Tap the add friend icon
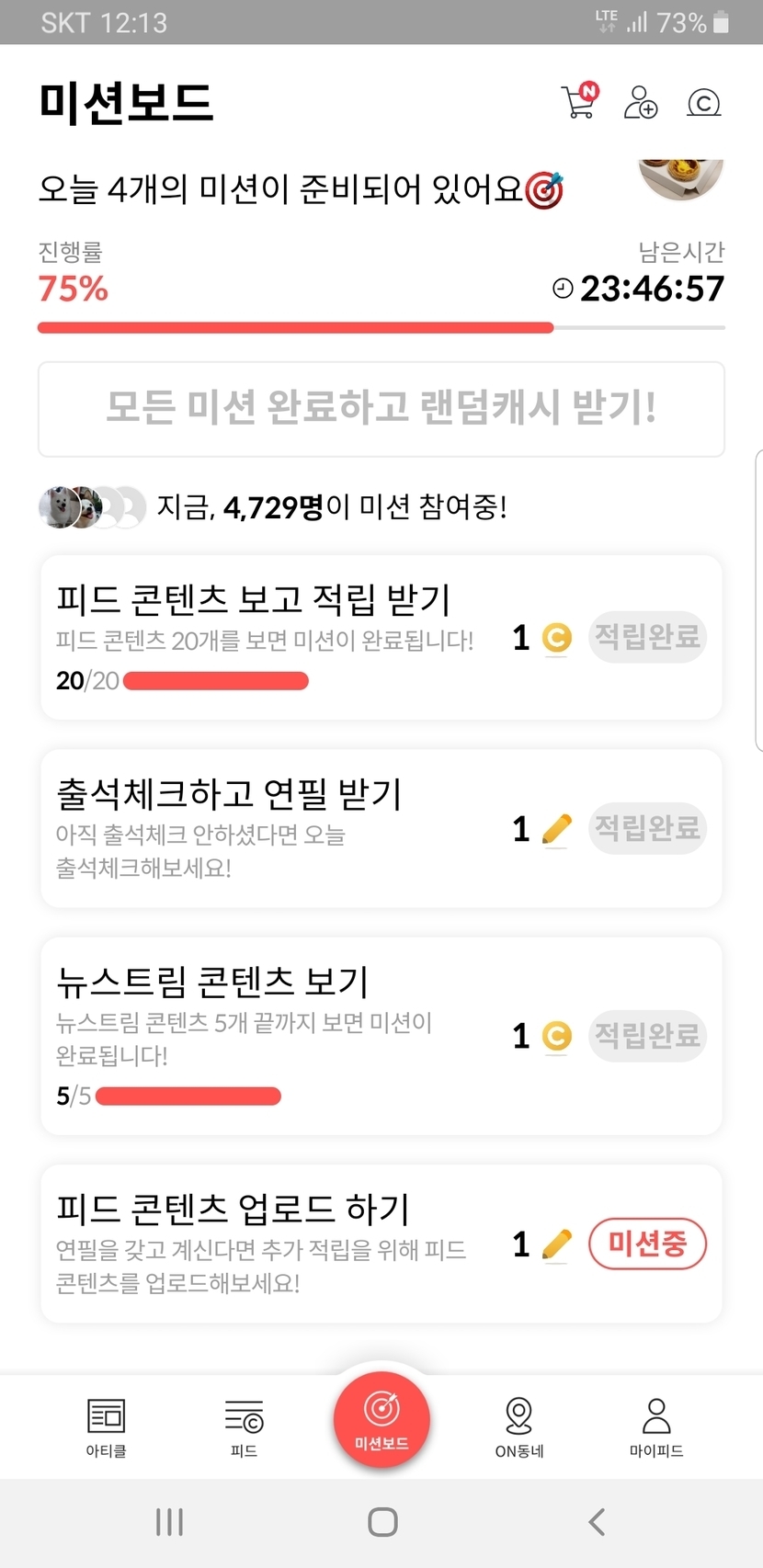This screenshot has width=763, height=1568. (x=641, y=102)
